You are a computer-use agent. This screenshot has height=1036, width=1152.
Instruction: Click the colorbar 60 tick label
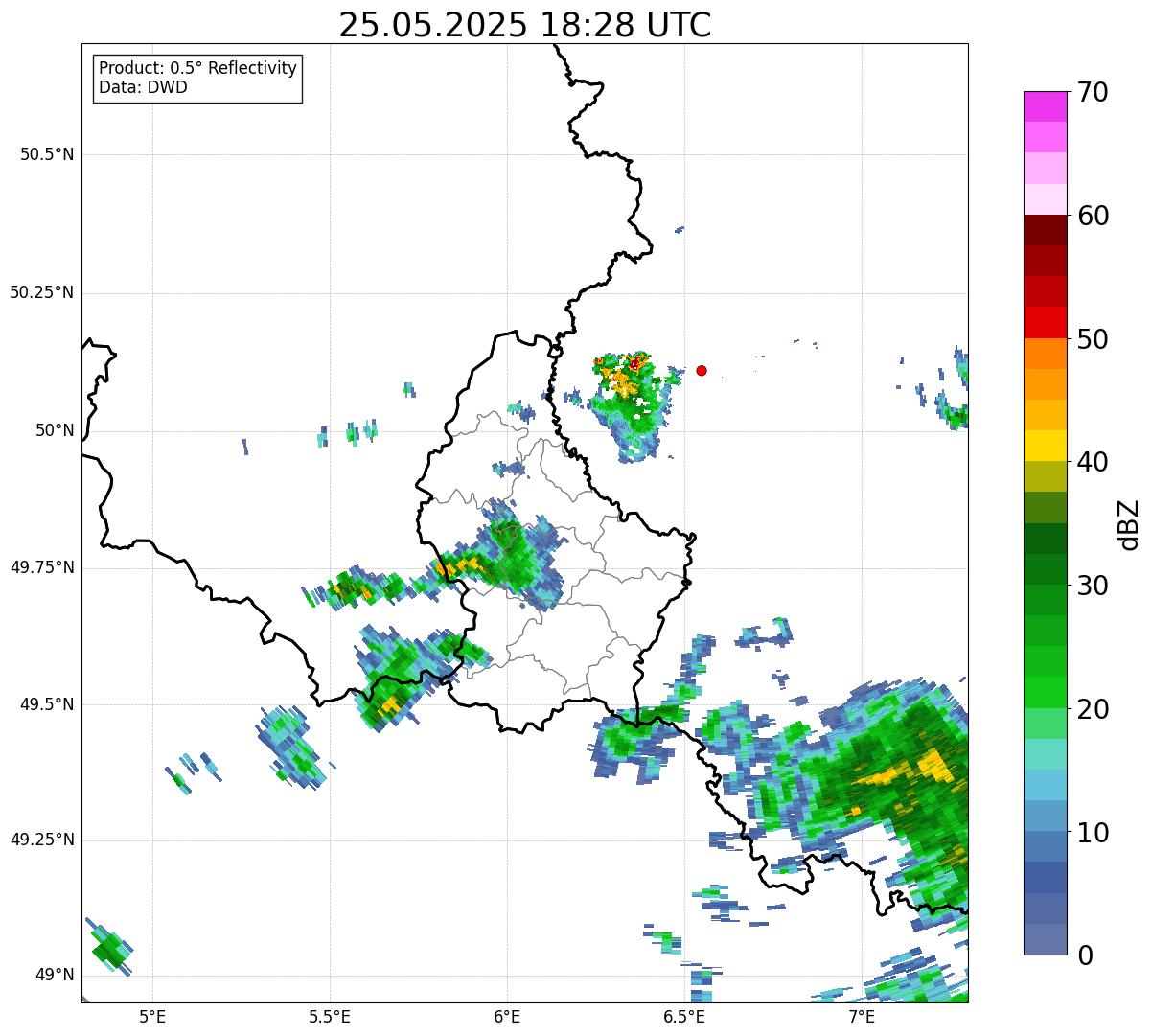point(1093,216)
